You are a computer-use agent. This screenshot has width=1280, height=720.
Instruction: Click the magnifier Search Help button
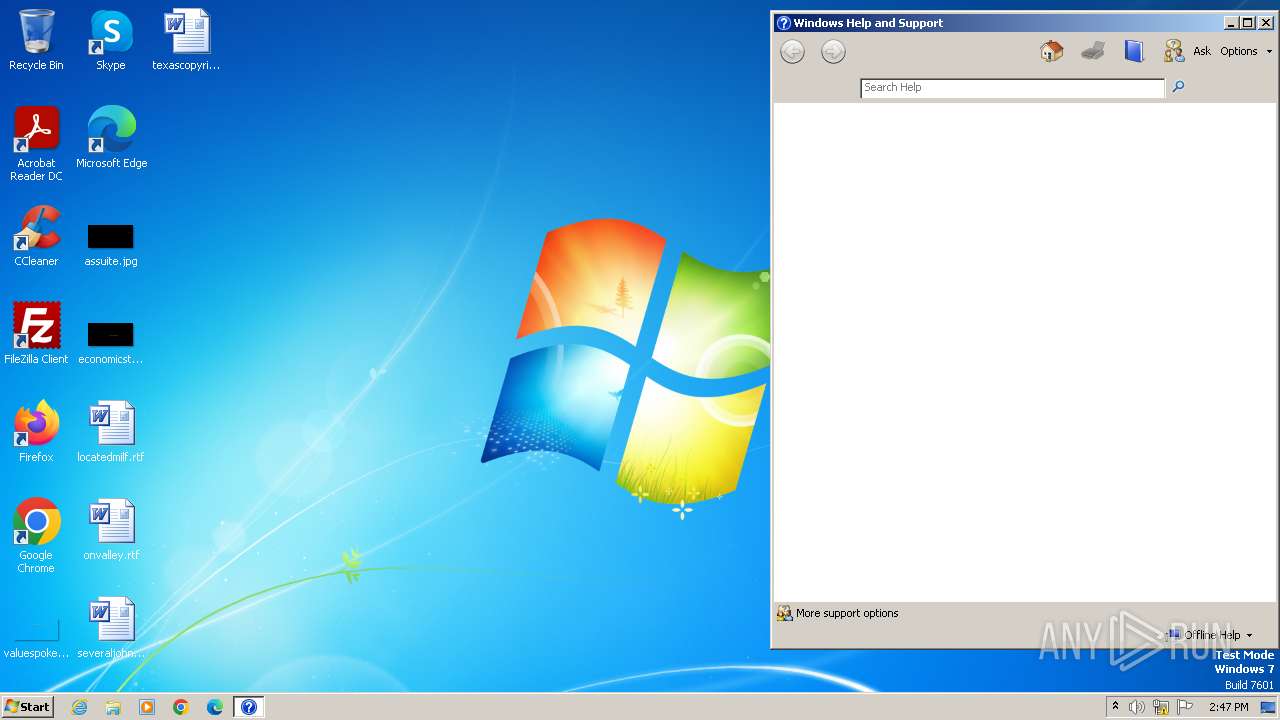pyautogui.click(x=1178, y=87)
